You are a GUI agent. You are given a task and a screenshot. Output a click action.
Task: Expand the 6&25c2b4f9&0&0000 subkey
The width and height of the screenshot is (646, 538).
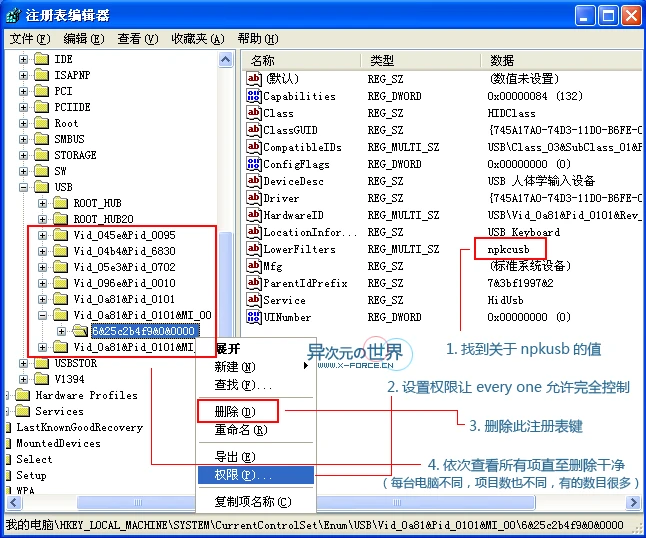point(61,331)
